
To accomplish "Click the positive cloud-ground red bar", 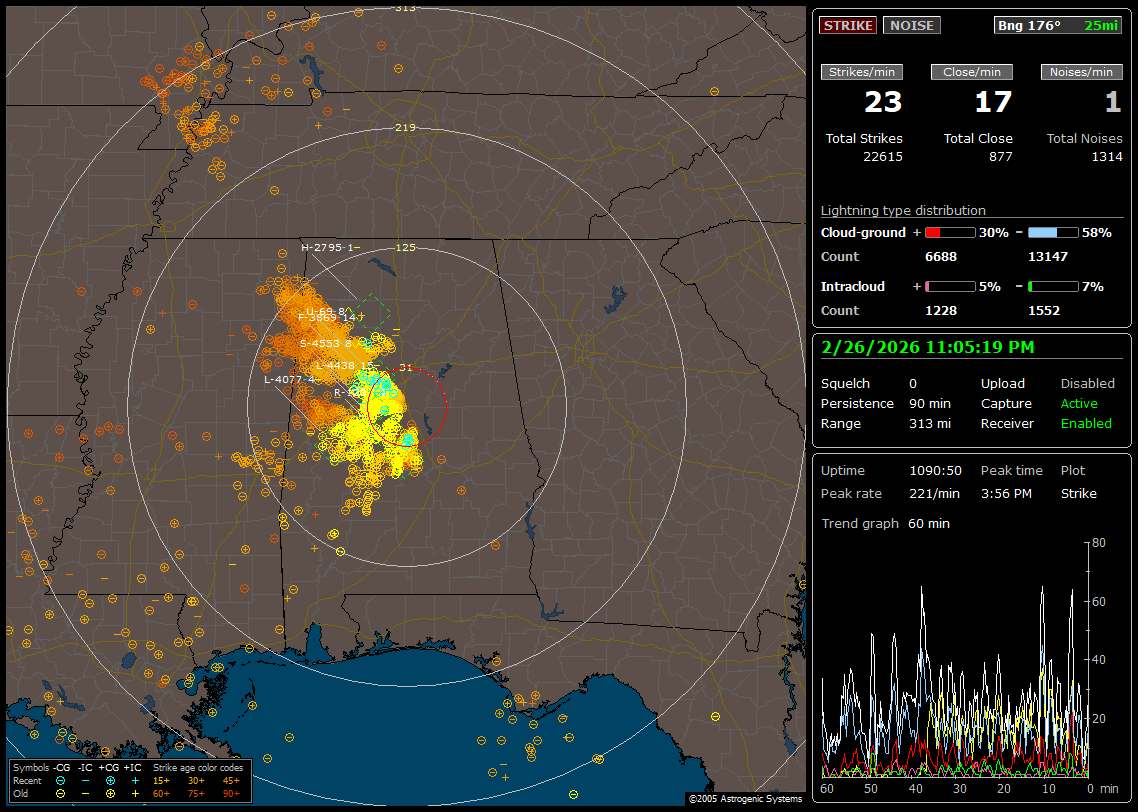I will tap(949, 232).
